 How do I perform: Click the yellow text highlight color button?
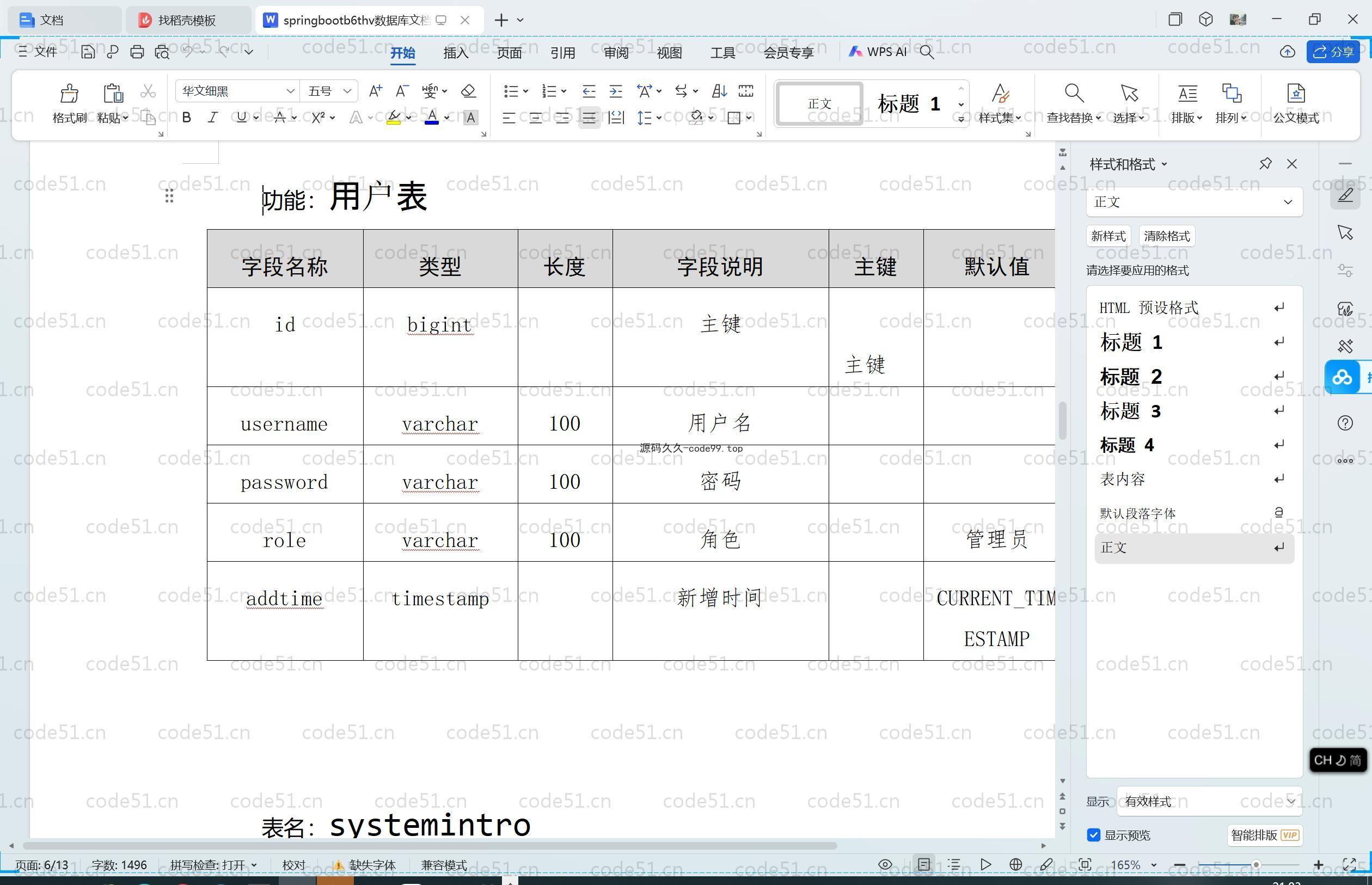[x=394, y=118]
